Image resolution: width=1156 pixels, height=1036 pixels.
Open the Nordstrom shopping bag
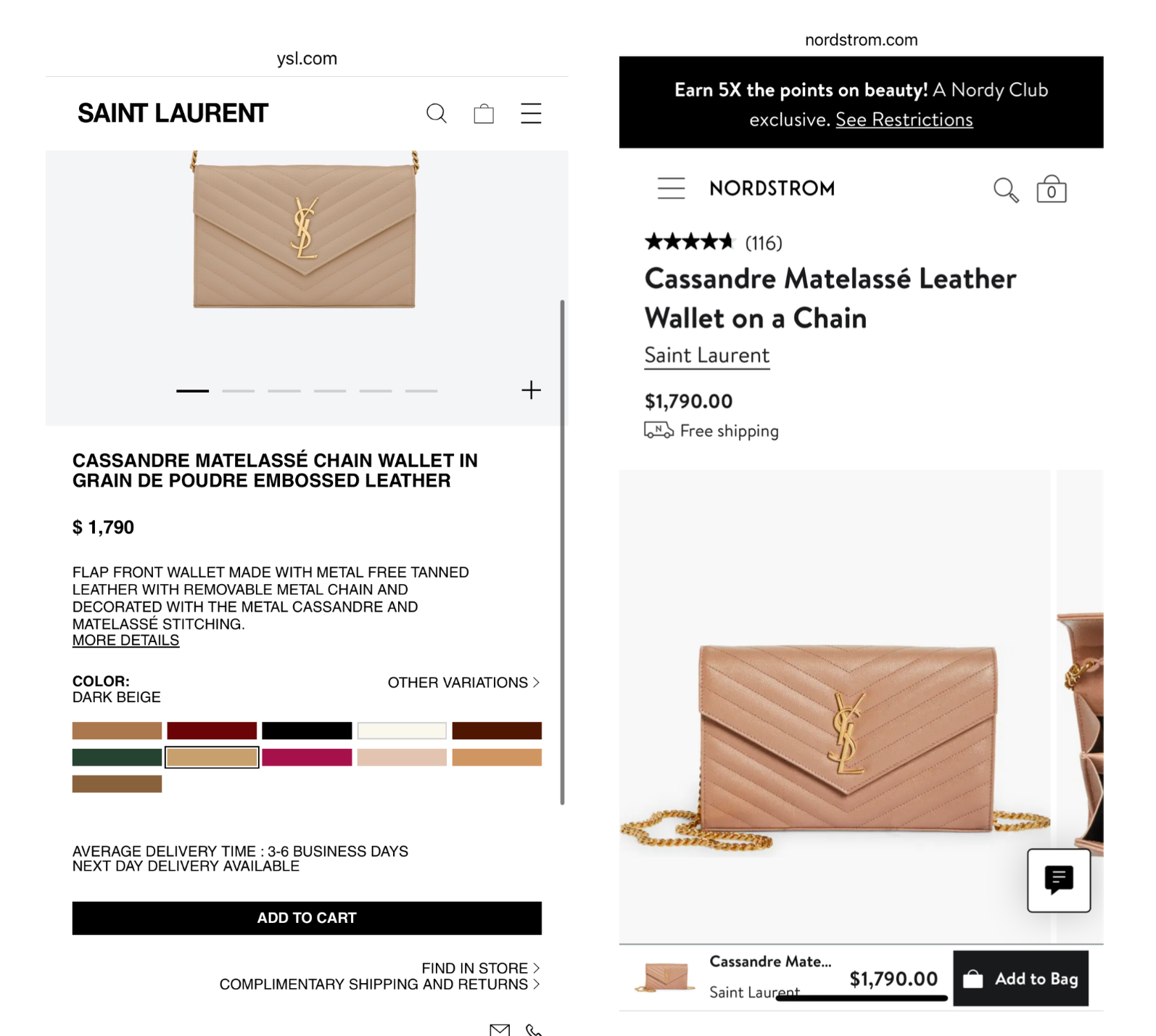point(1051,189)
